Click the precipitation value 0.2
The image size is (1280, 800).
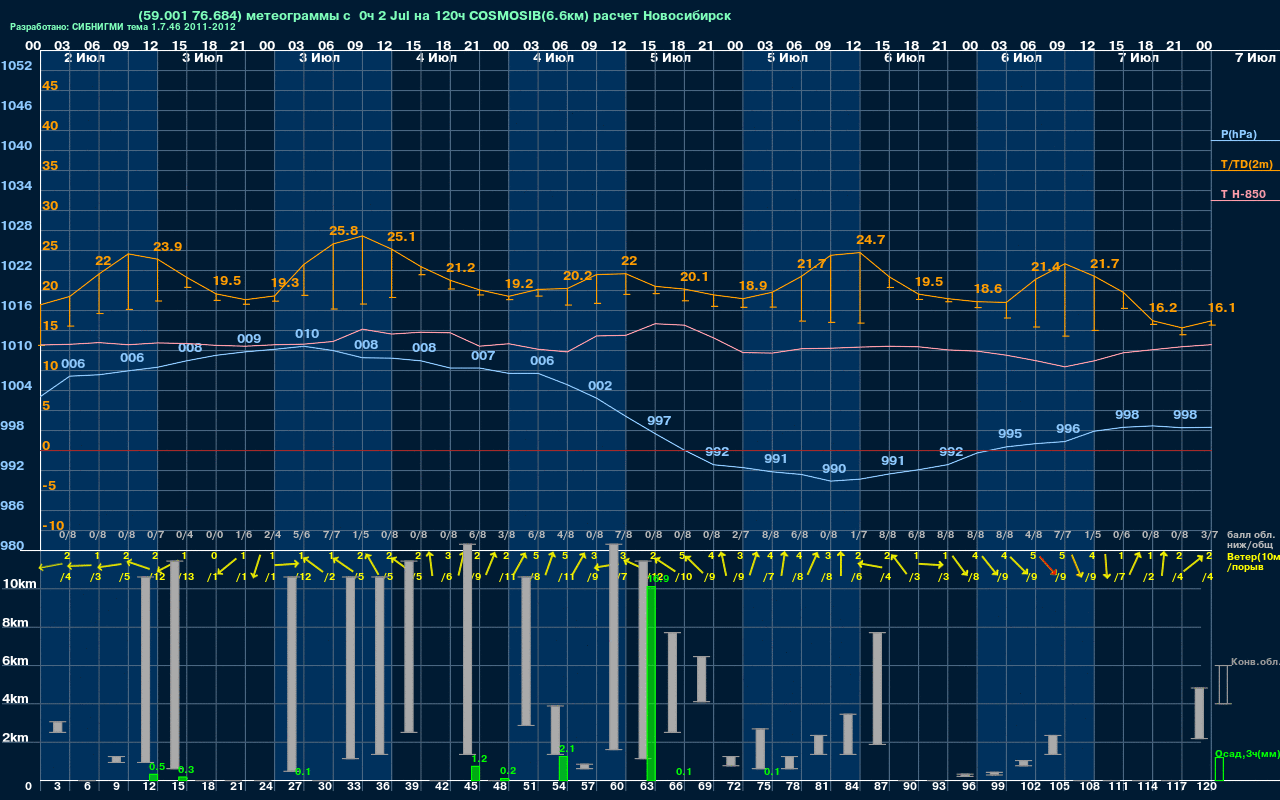click(508, 771)
